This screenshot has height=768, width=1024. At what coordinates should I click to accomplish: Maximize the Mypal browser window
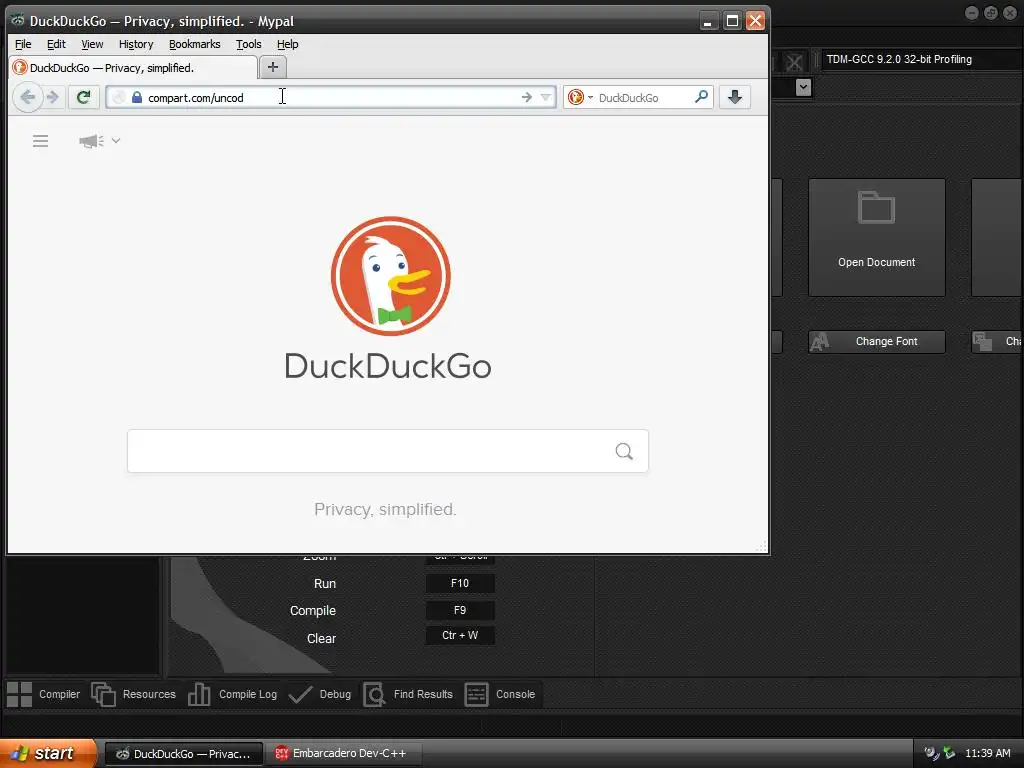732,21
